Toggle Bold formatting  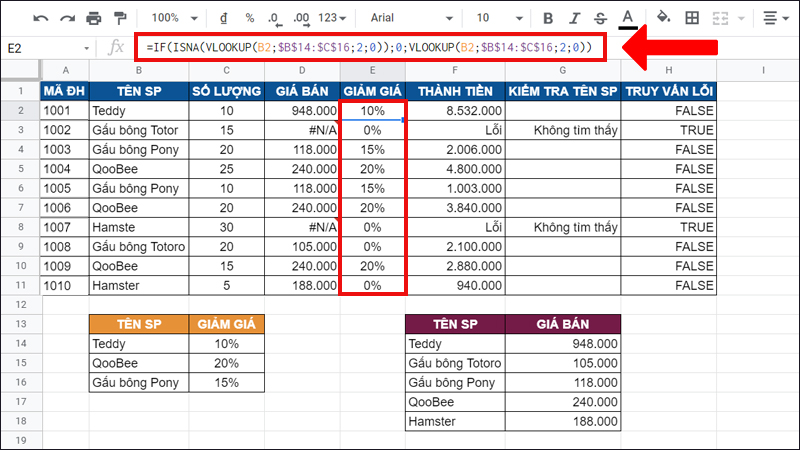tap(548, 18)
